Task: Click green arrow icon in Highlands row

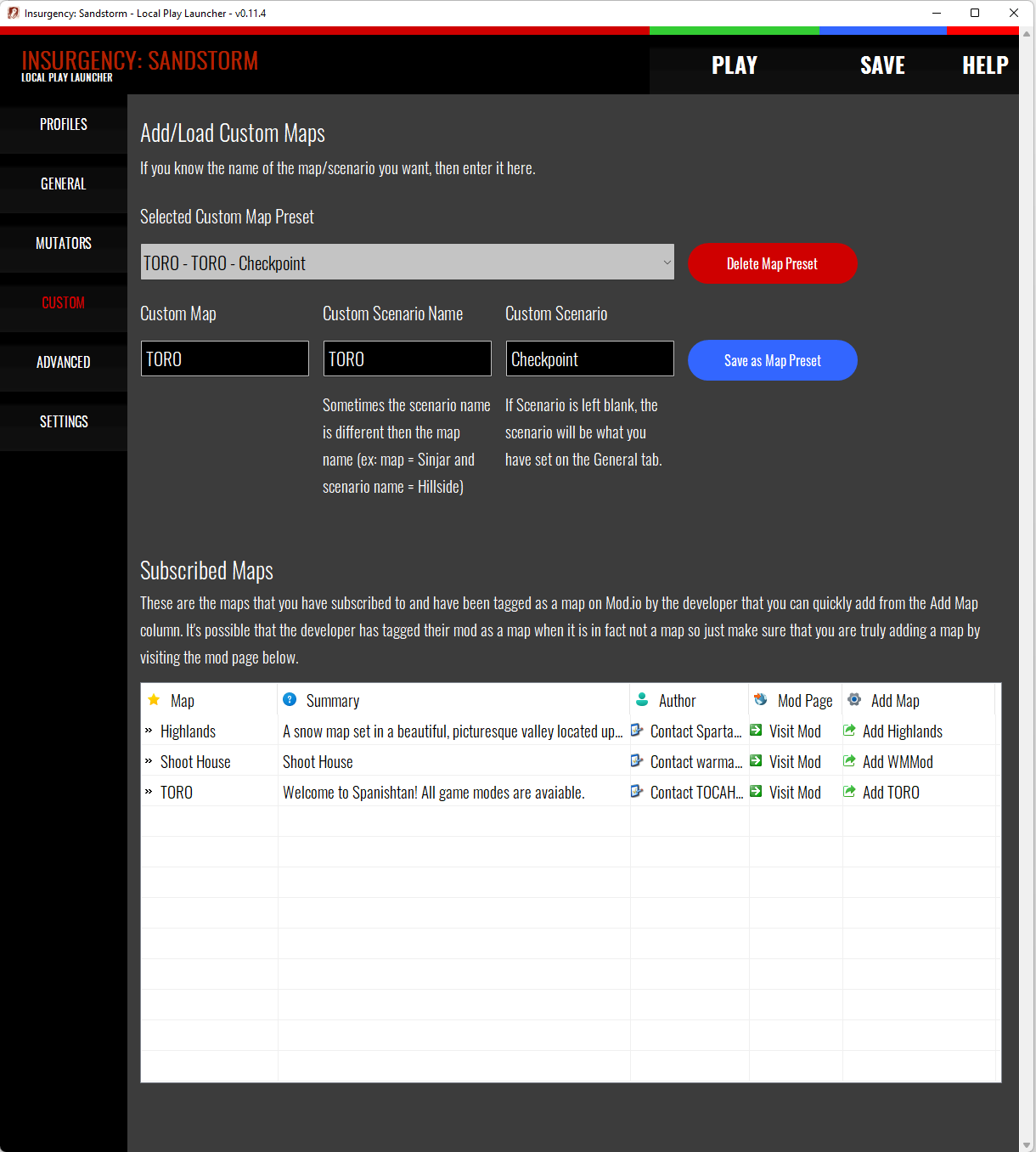Action: (756, 731)
